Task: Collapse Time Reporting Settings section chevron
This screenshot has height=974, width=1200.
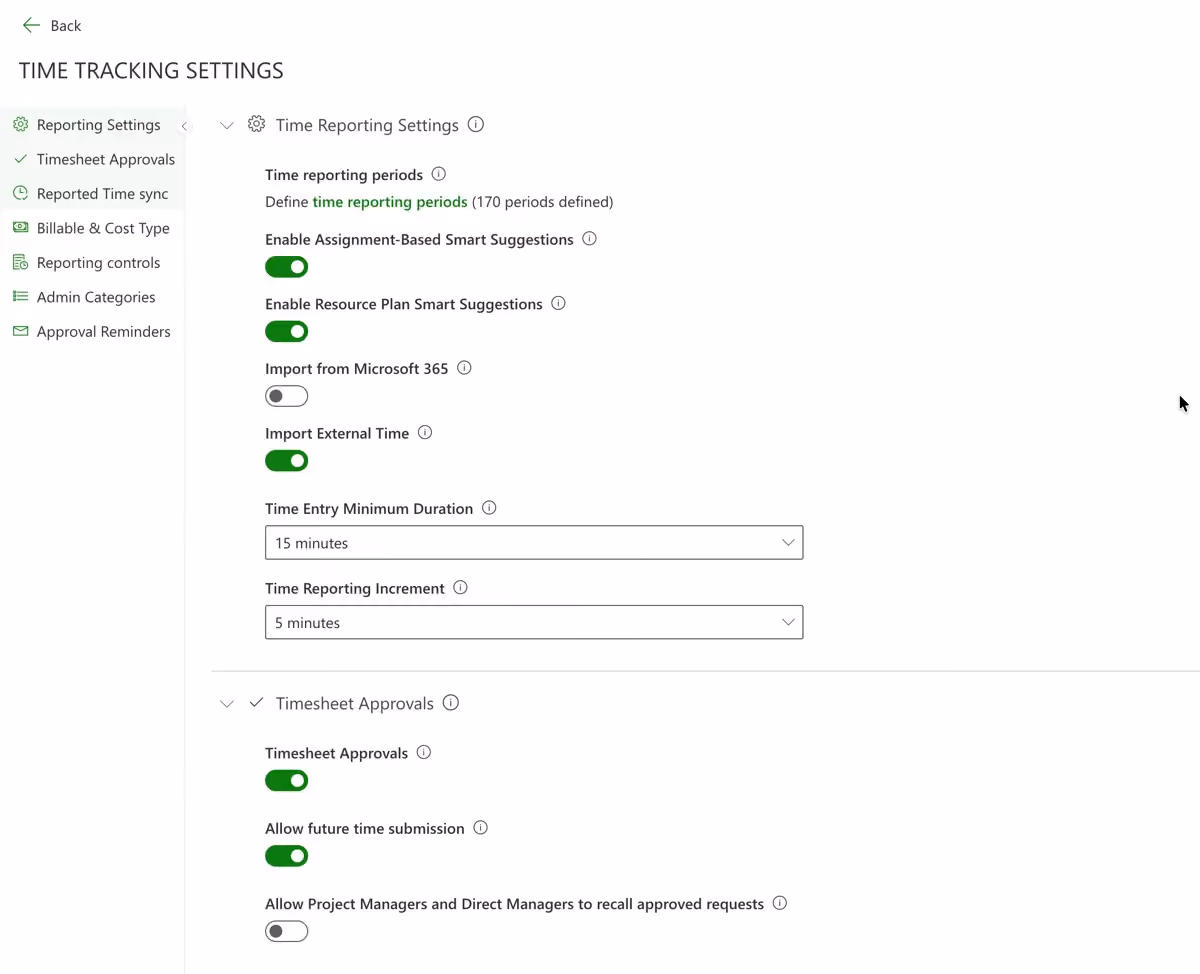Action: (227, 125)
